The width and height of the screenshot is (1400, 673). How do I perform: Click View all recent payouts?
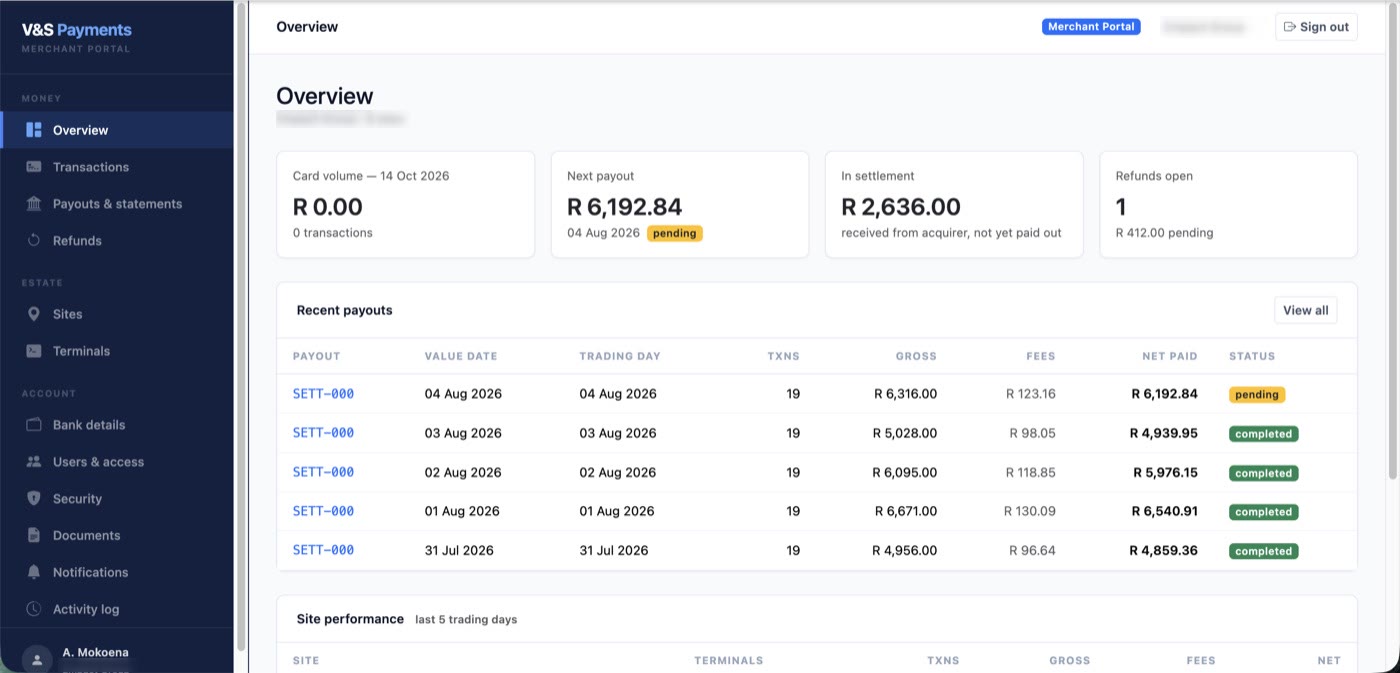click(1305, 310)
